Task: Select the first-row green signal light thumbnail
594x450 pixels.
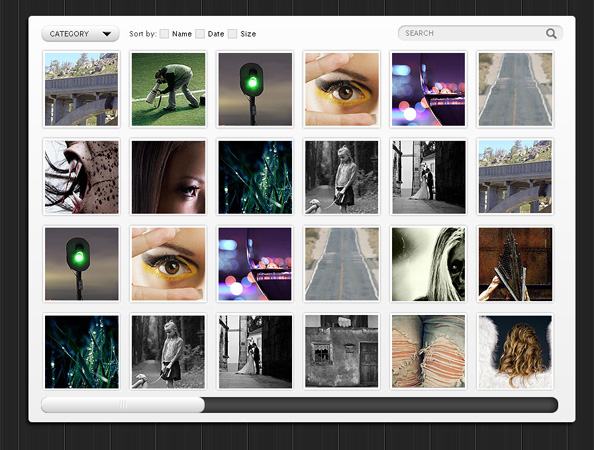Action: 255,89
